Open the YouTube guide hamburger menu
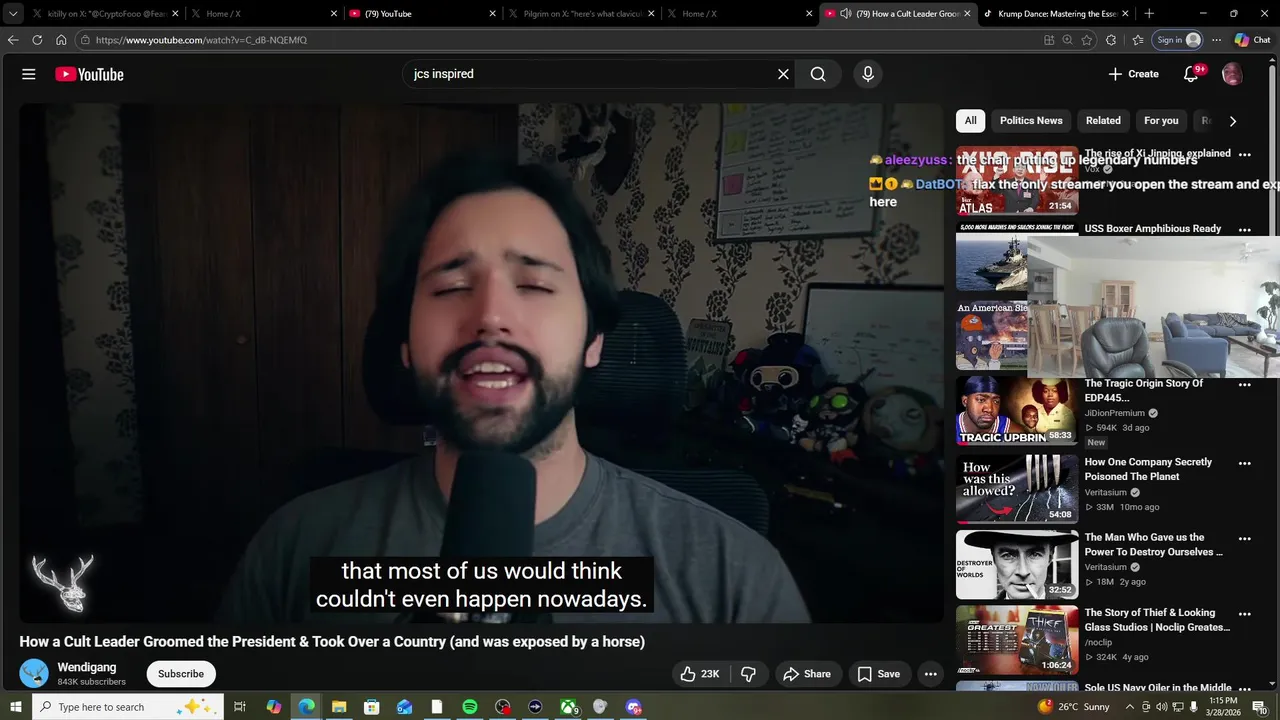Screen dimensions: 1280x720 click(x=29, y=74)
